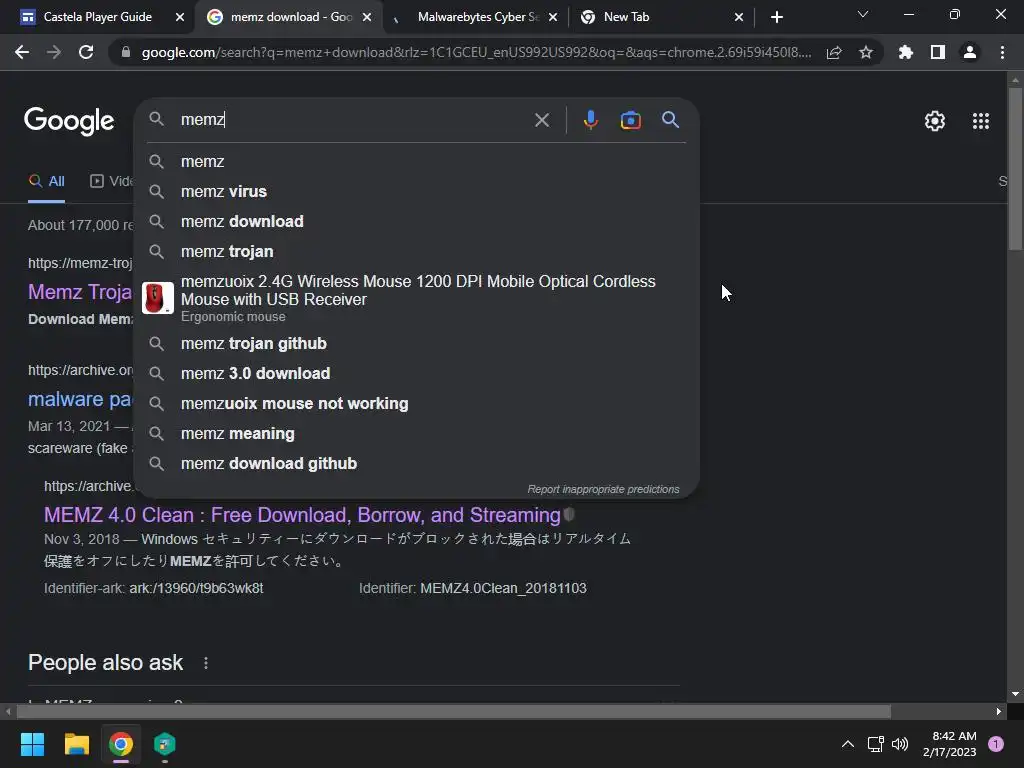Click the Chrome taskbar icon
1024x768 pixels.
click(x=121, y=744)
